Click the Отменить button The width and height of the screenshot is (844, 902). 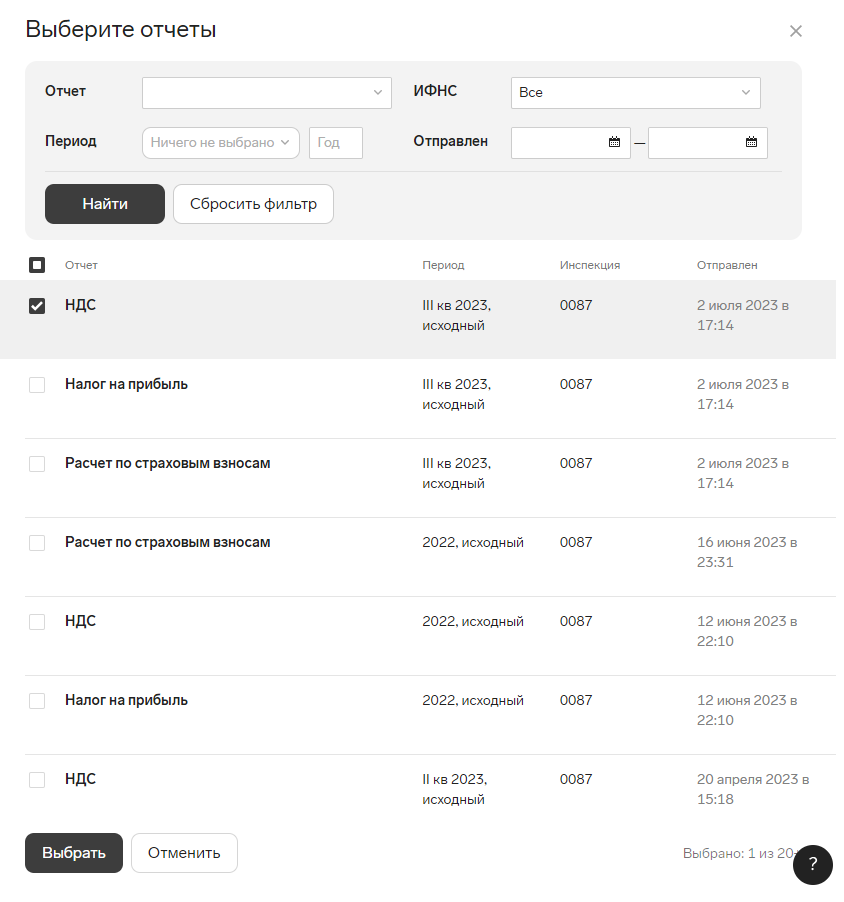pos(184,853)
